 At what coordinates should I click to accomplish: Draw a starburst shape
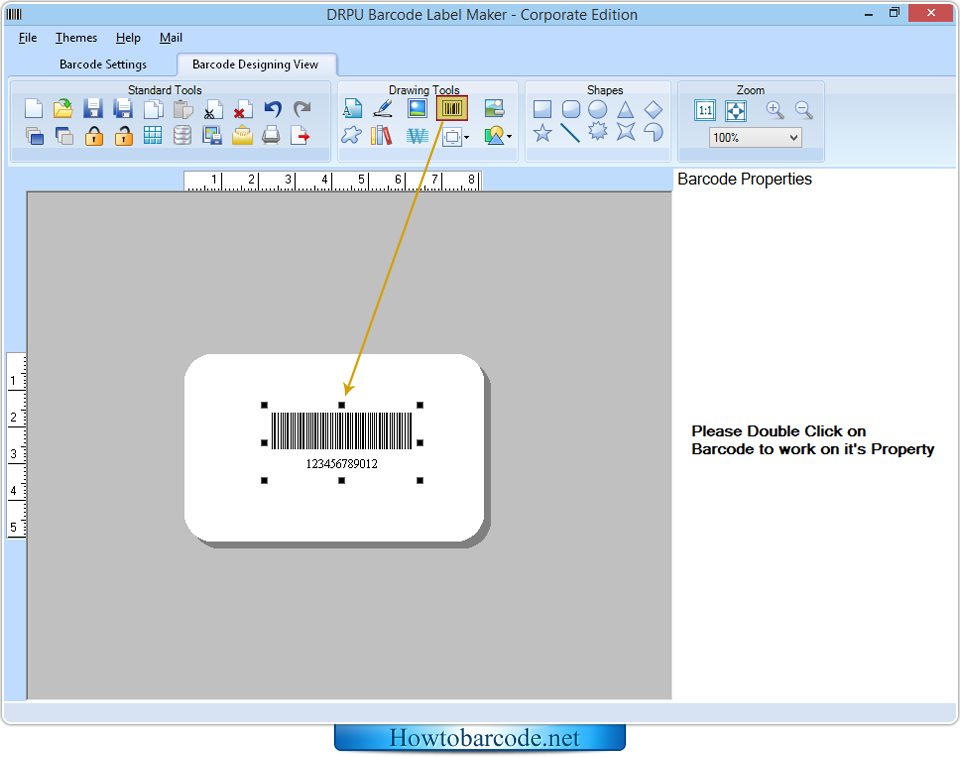coord(598,132)
